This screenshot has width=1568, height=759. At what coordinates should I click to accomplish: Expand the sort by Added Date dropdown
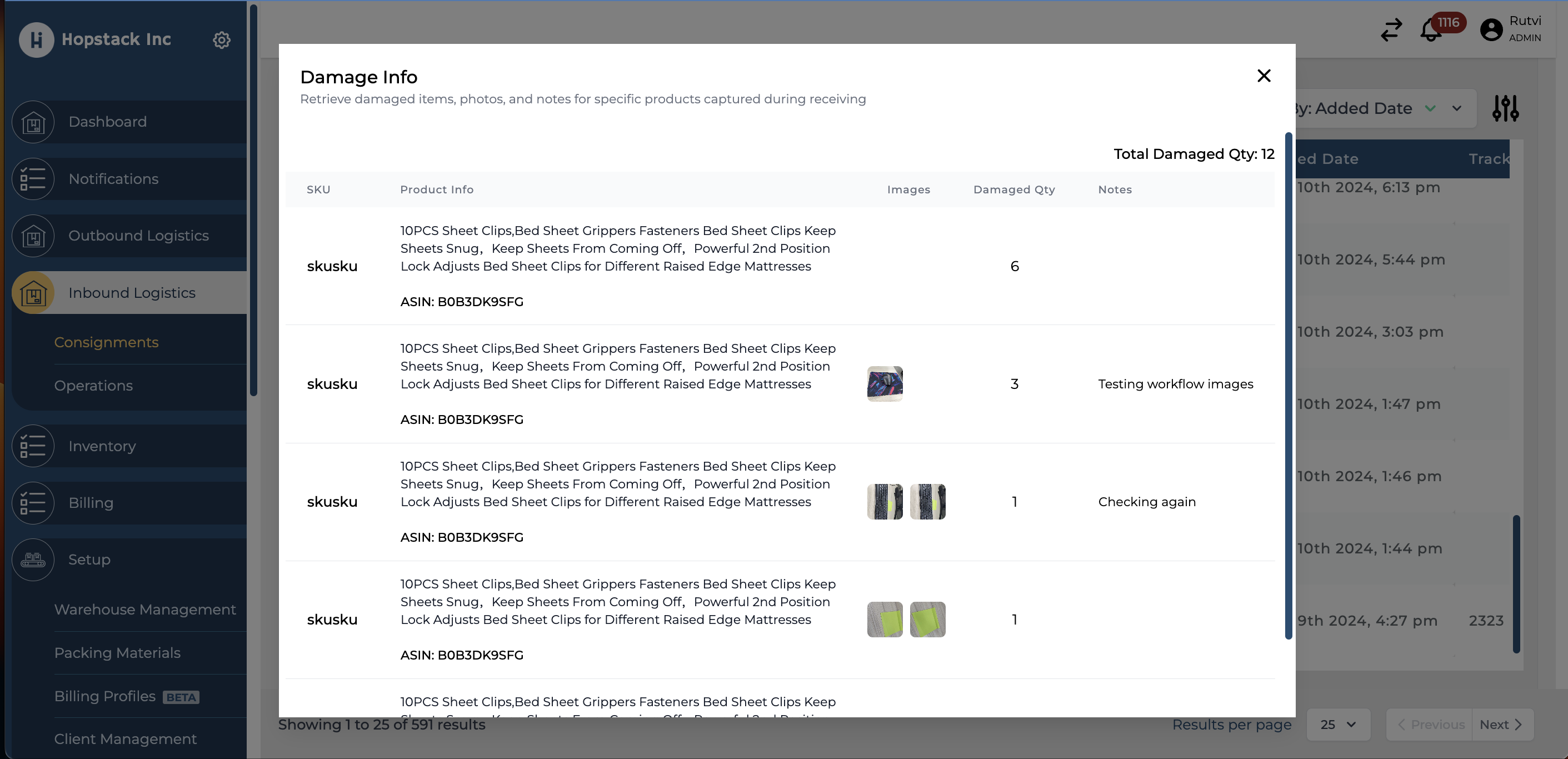[1457, 108]
